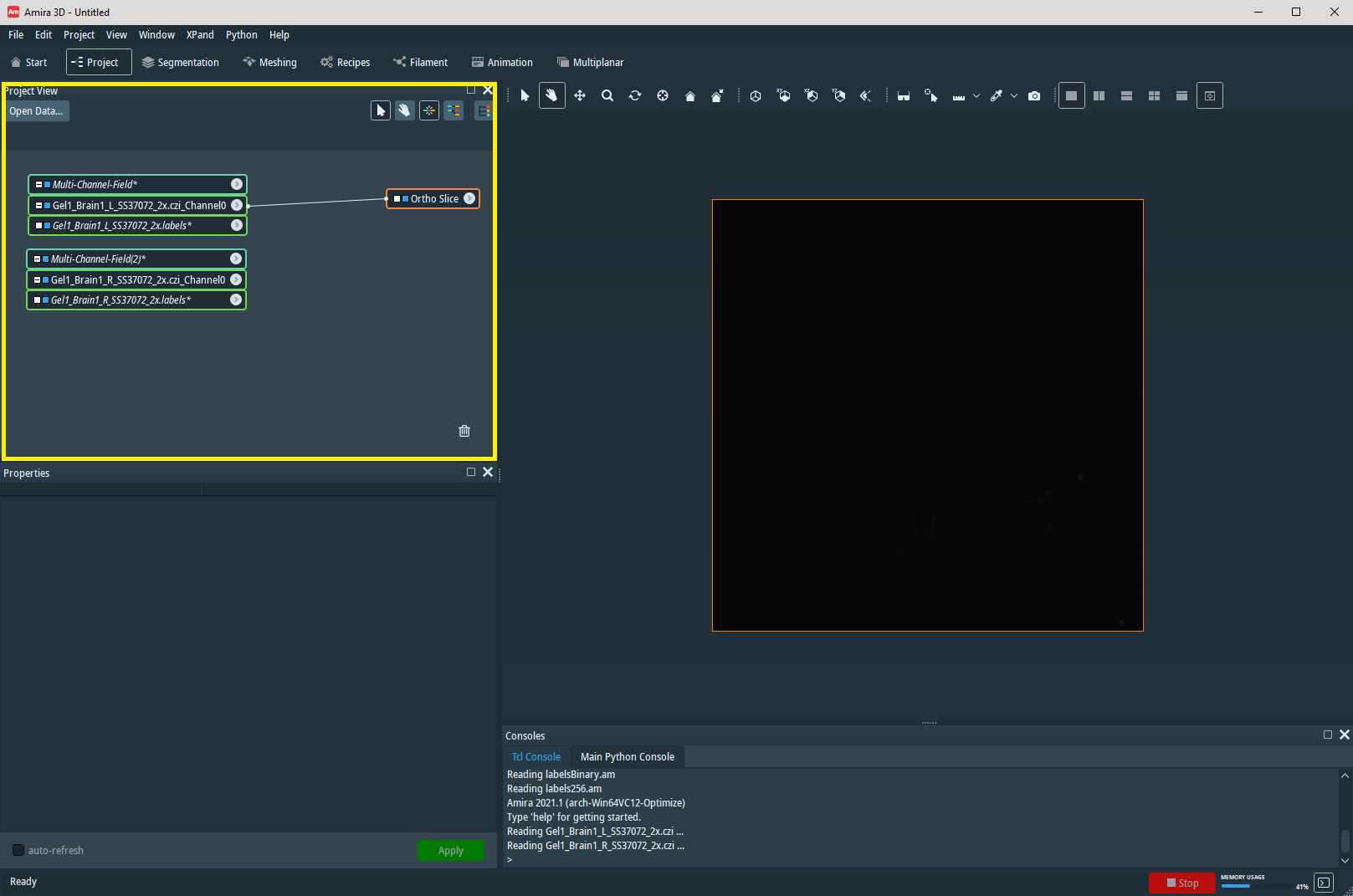
Task: Open arrow menu of Gel1_Brain1_L czi_Channel0 node
Action: pos(237,205)
